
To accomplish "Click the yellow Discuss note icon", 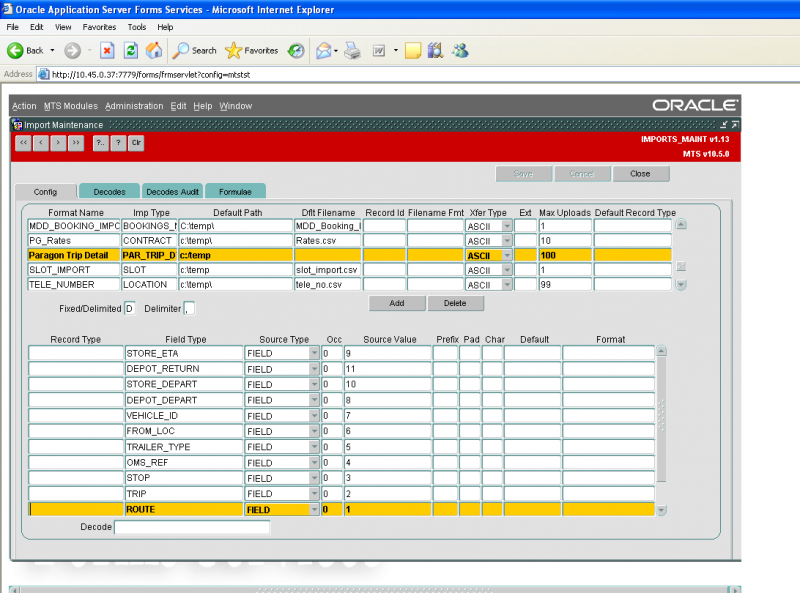I will [413, 51].
